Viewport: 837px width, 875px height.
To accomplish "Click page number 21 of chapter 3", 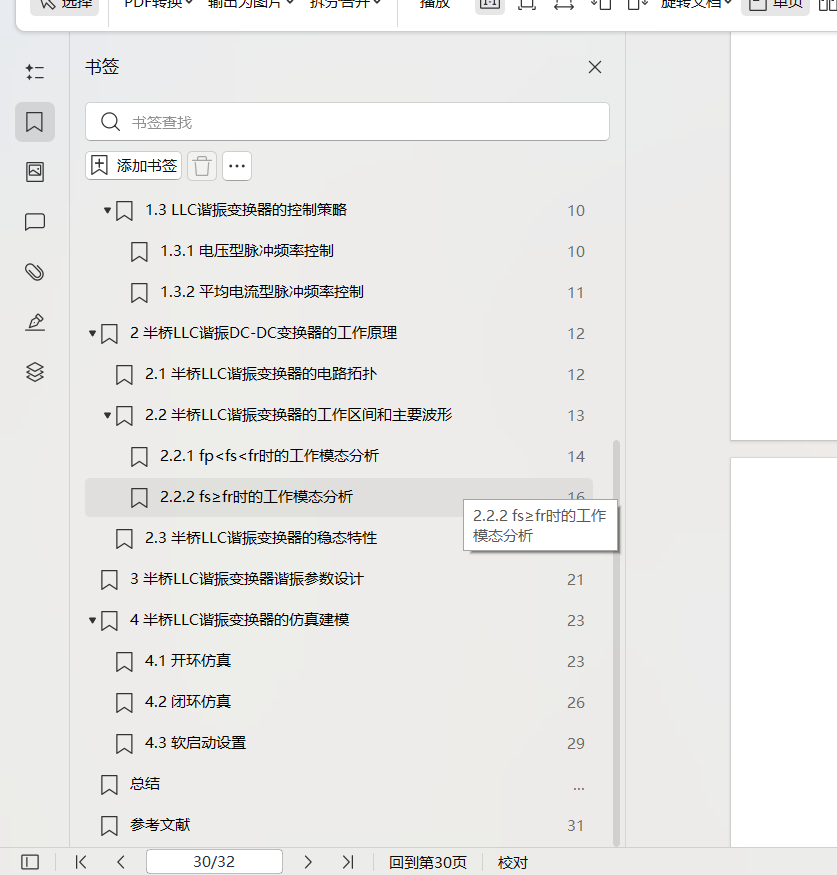I will click(575, 580).
